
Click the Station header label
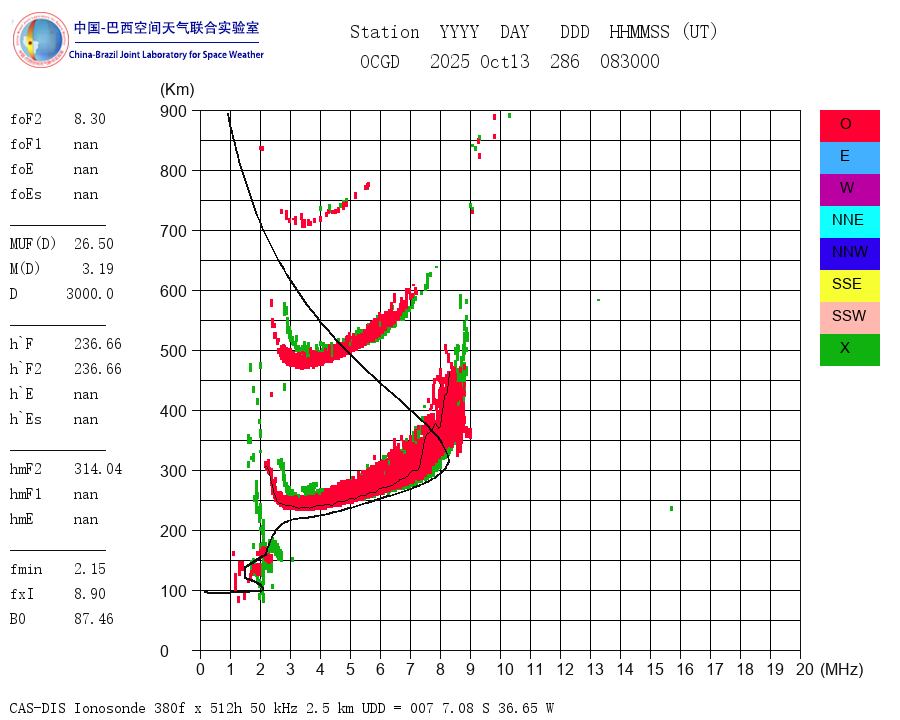click(x=385, y=32)
